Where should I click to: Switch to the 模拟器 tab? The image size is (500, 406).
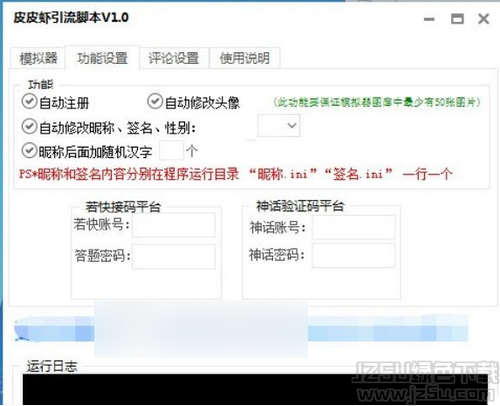click(x=38, y=58)
